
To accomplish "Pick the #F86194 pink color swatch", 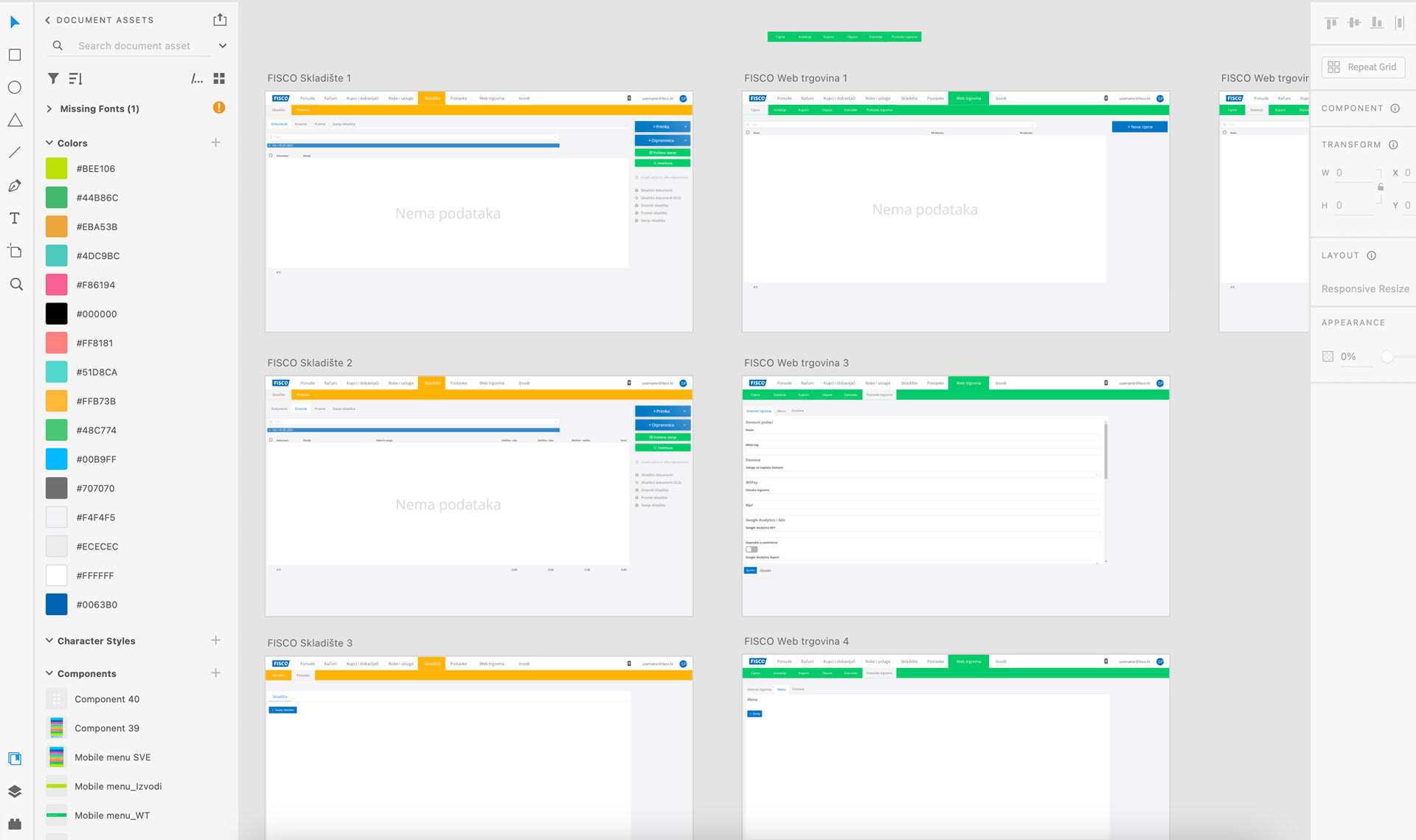I will click(57, 285).
